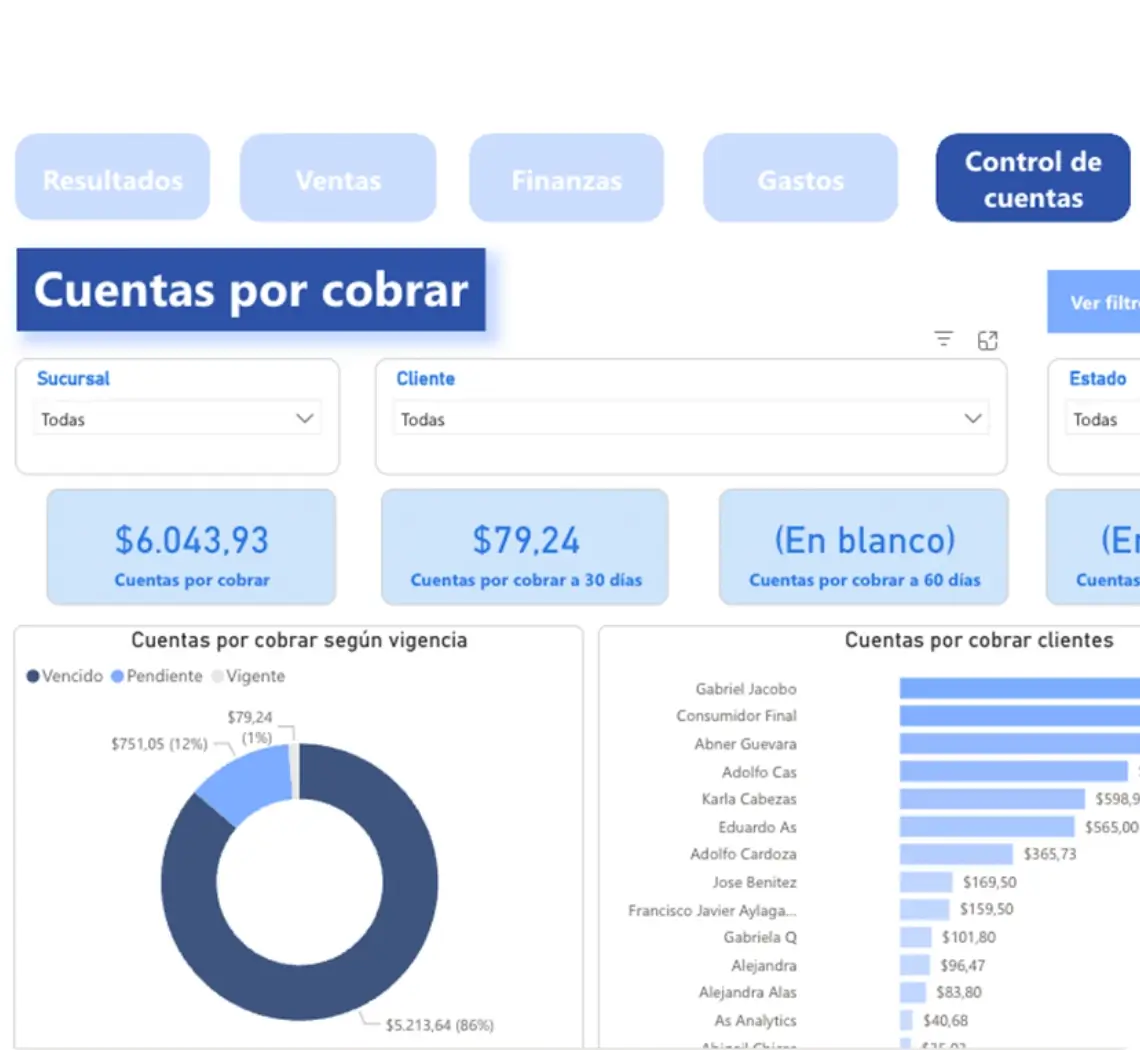Screen dimensions: 1140x1050
Task: Click the Cuentas por cobrar page heading
Action: (251, 290)
